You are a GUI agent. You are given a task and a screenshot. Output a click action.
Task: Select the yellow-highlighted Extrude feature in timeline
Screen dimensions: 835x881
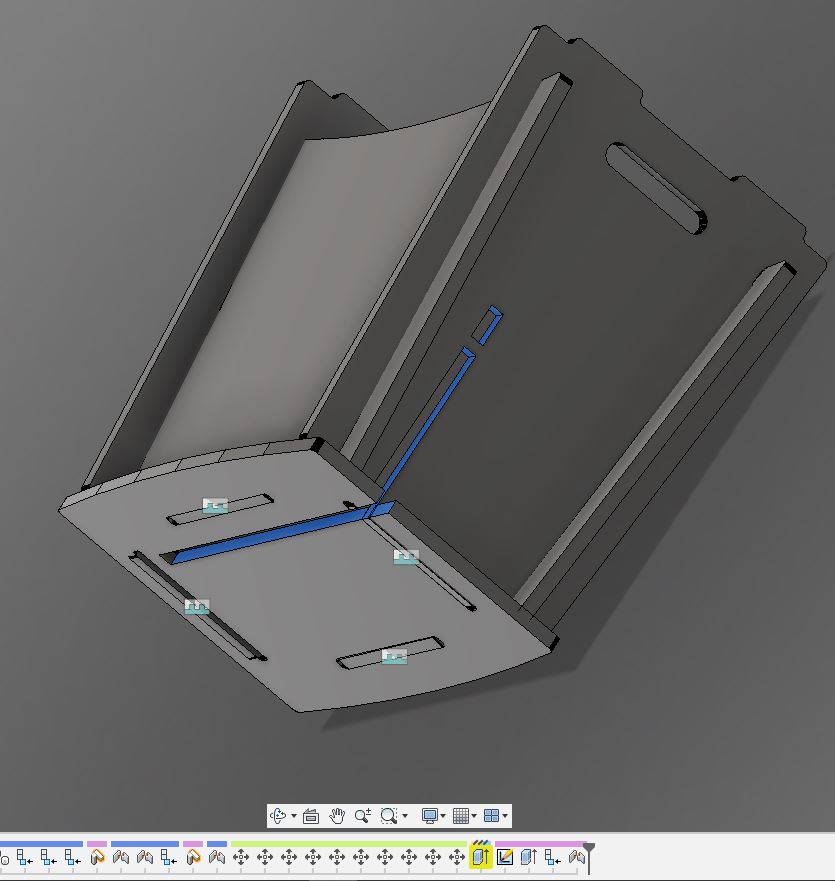coord(481,857)
